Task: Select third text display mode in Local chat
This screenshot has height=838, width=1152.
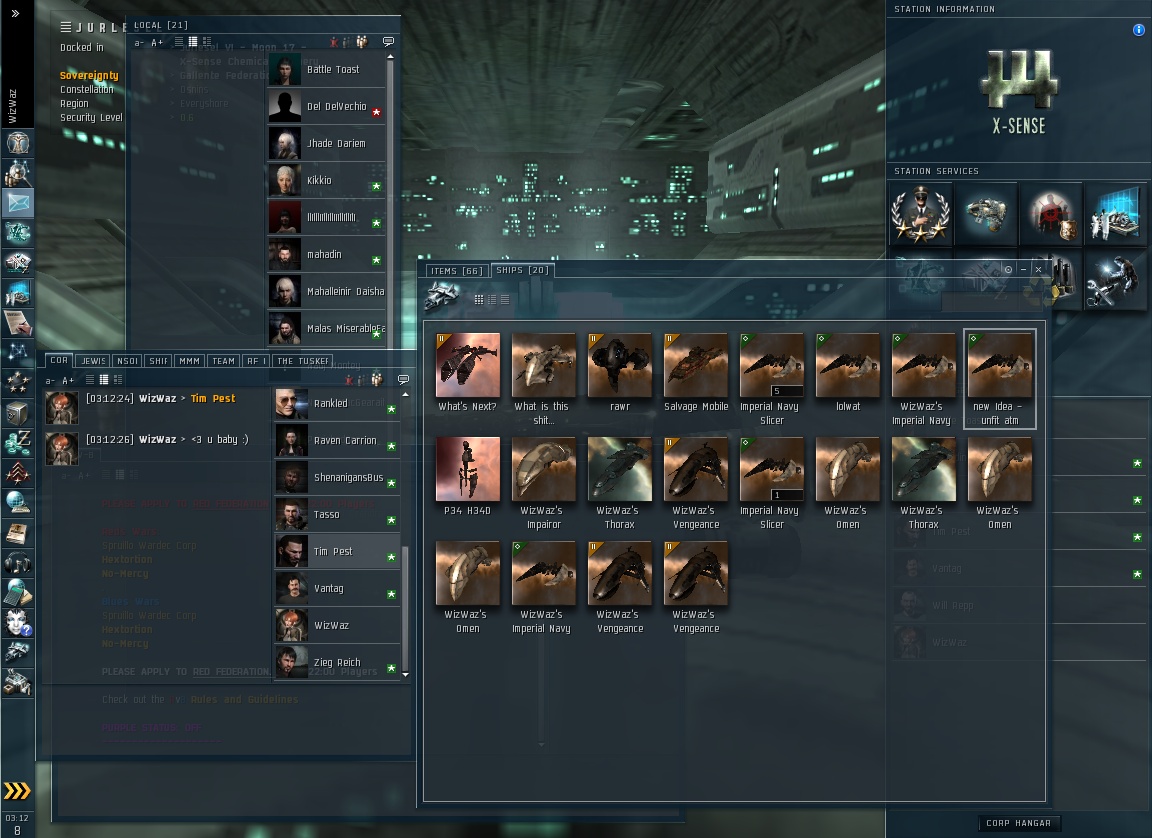Action: [207, 42]
